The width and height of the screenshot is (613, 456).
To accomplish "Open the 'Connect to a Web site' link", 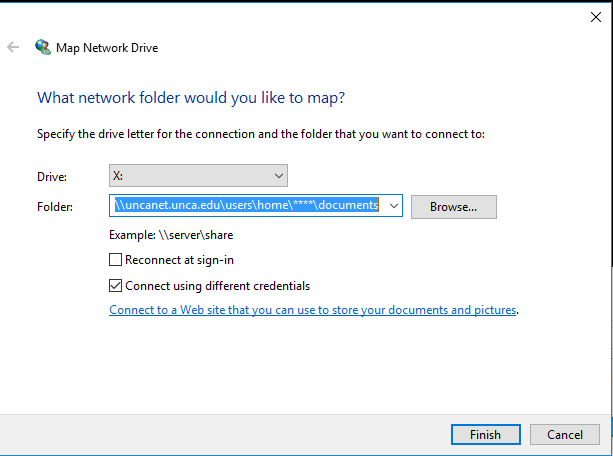I will 312,310.
